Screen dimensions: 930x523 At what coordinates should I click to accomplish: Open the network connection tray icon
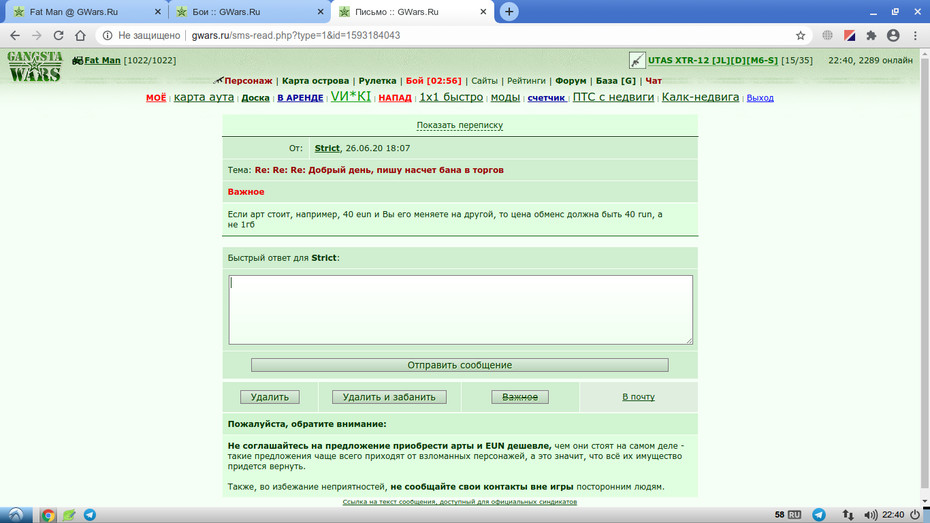pos(848,515)
